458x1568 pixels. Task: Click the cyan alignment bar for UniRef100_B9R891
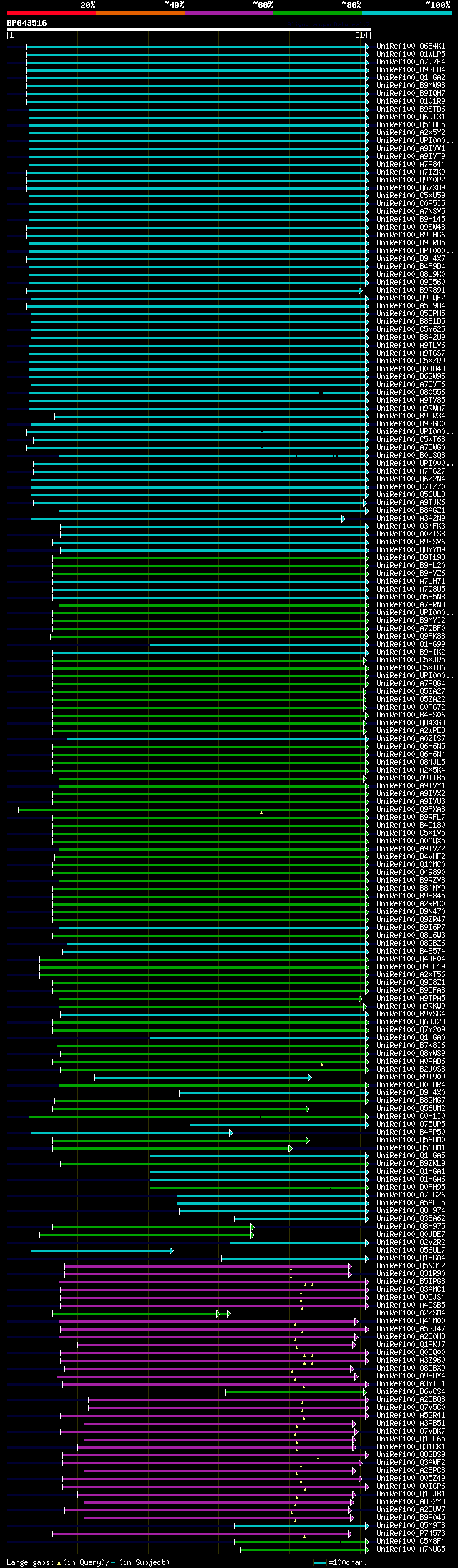point(195,290)
